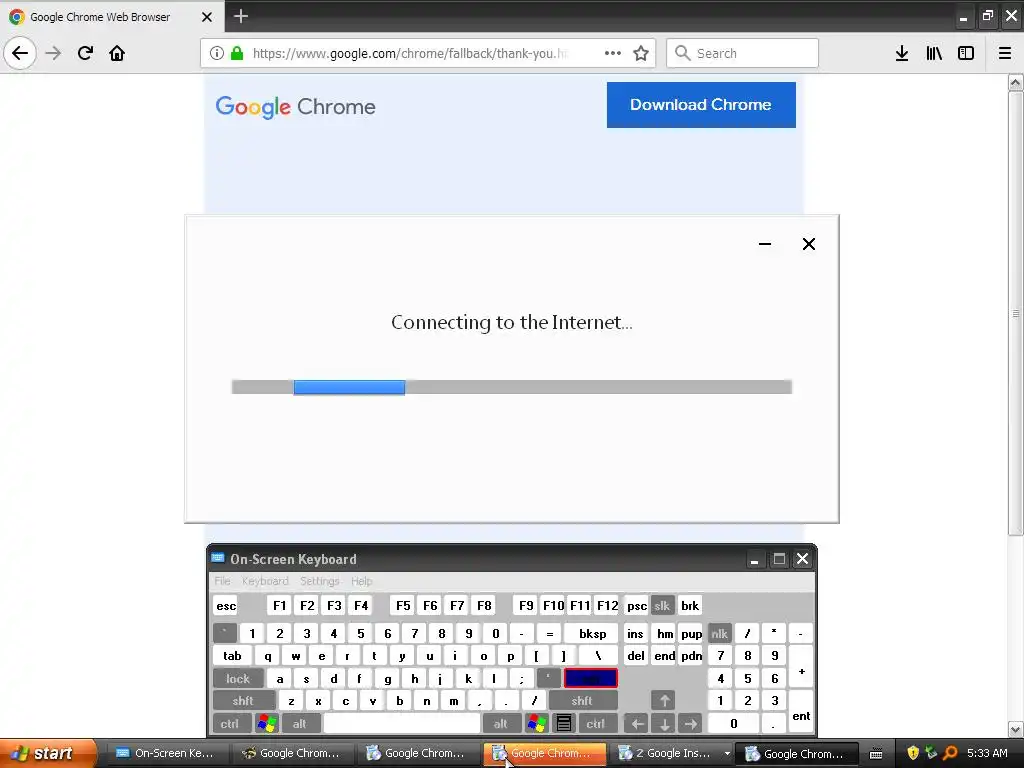Screen dimensions: 1024x768
Task: Tap the numpad plus key
Action: 801,667
